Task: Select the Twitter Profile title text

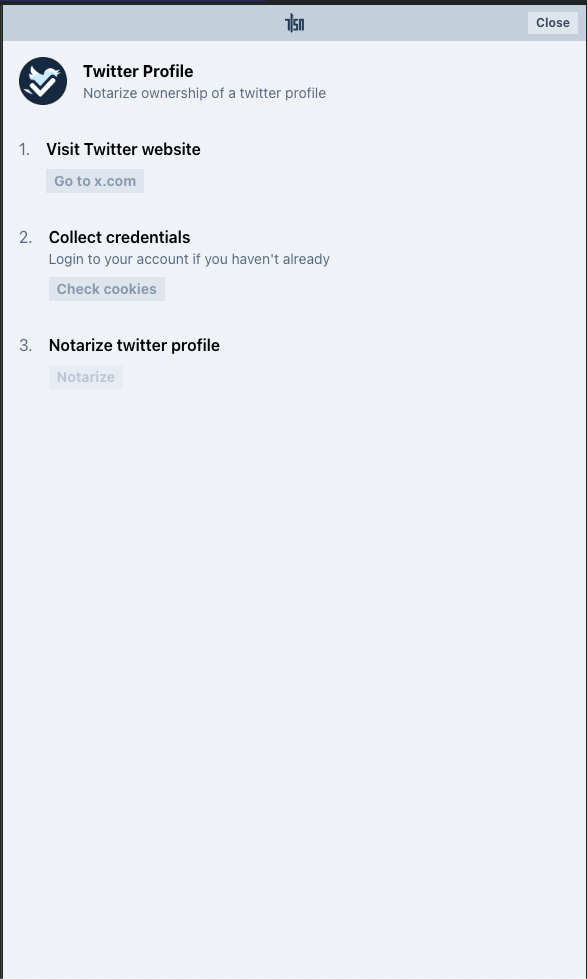Action: (x=138, y=71)
